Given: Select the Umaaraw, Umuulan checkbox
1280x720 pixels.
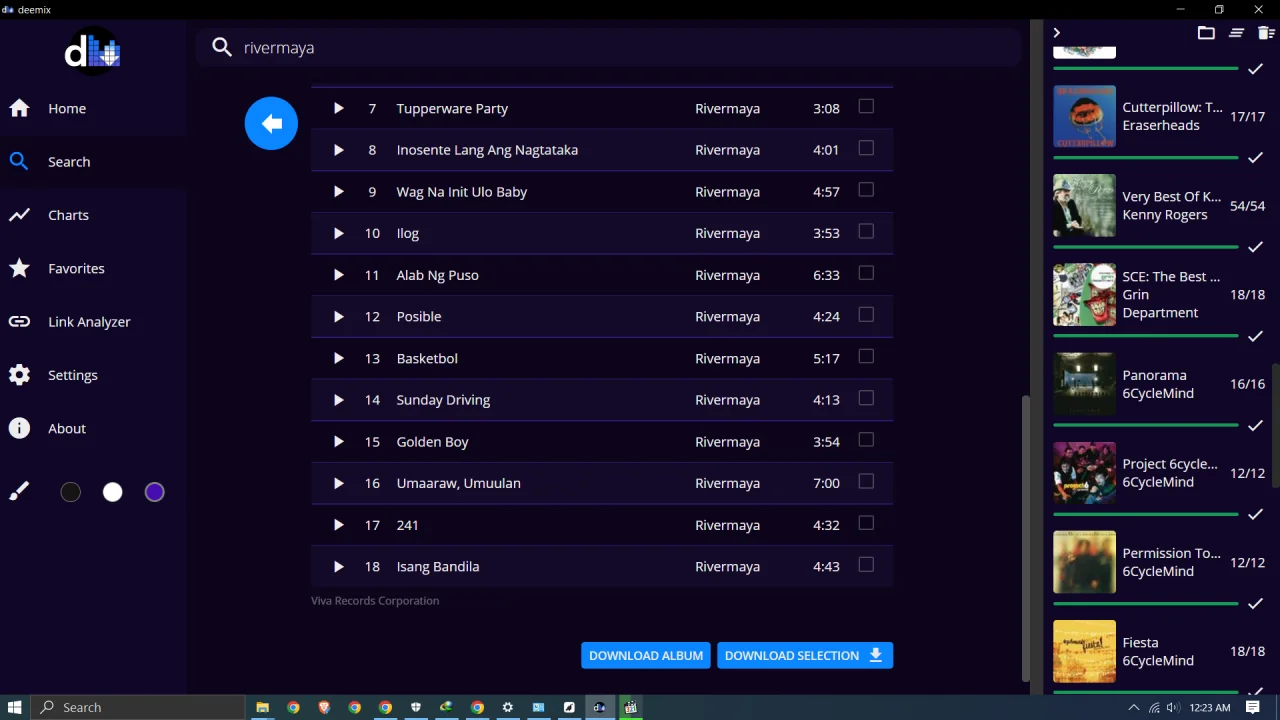Looking at the screenshot, I should [866, 481].
